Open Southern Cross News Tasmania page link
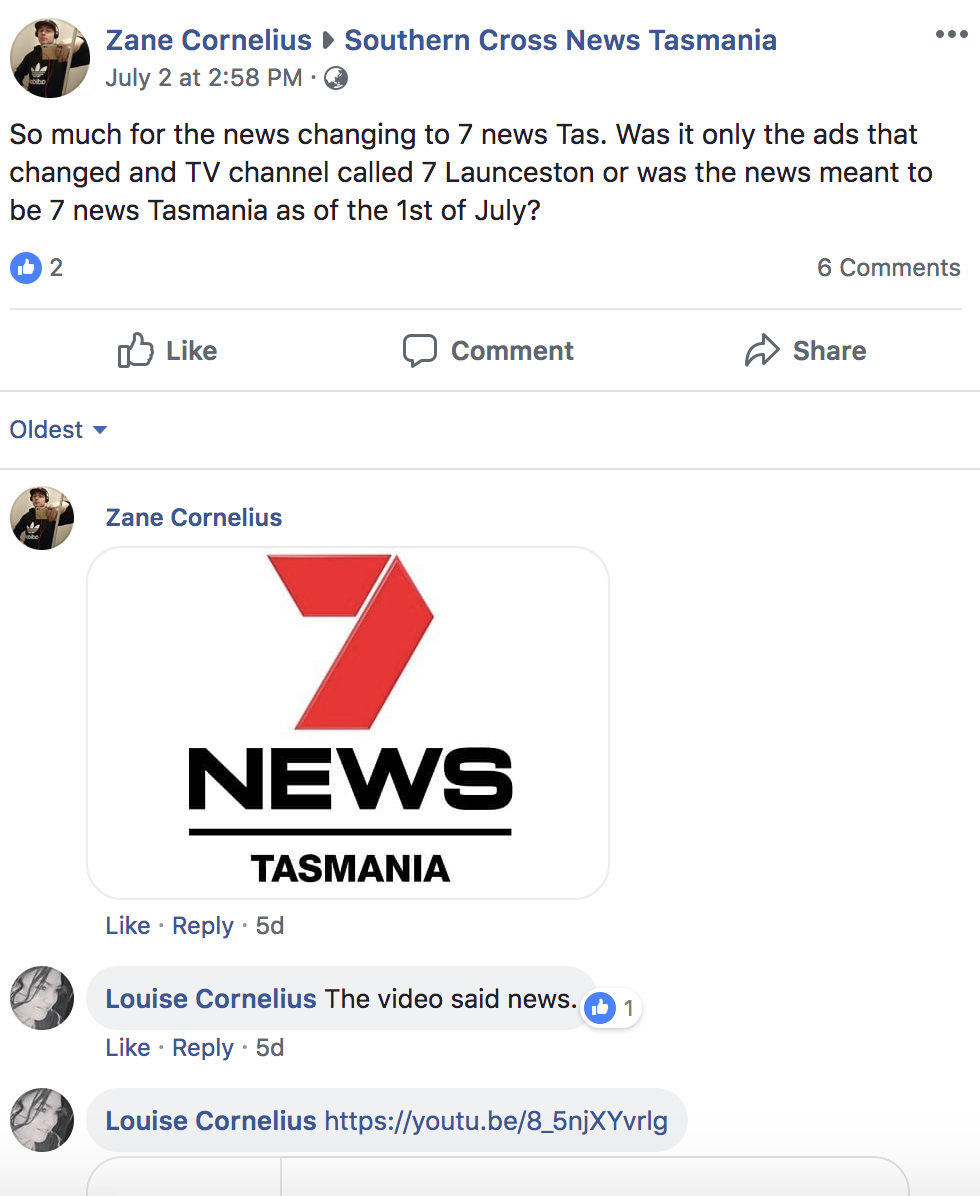Viewport: 980px width, 1196px height. click(x=560, y=40)
